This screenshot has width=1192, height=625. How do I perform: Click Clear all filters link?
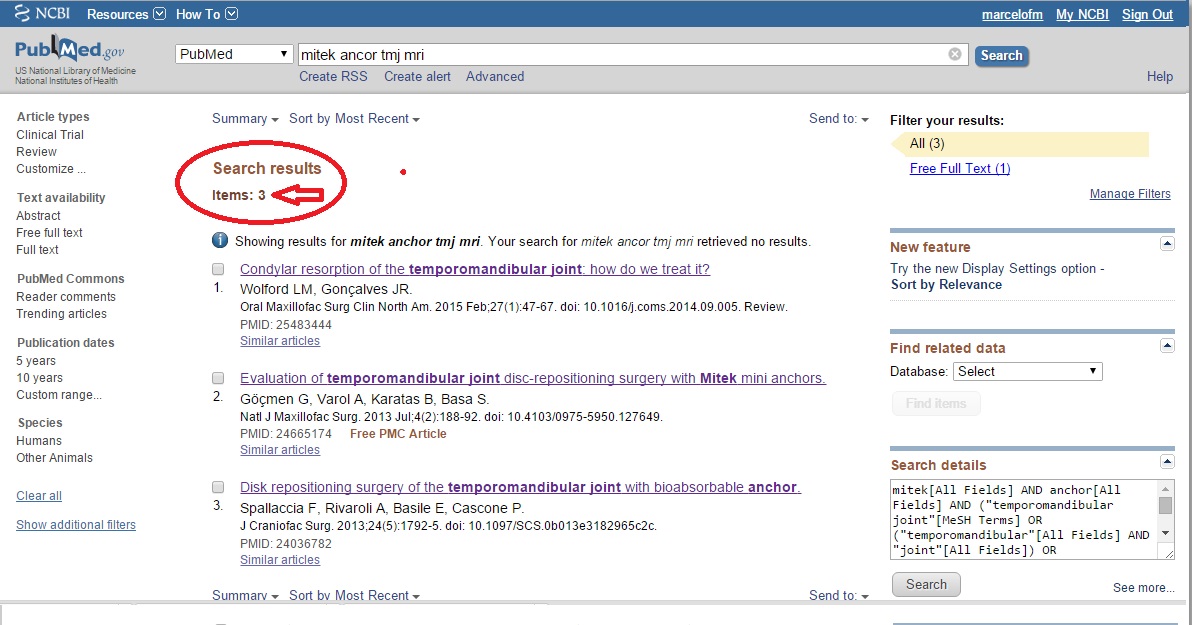click(x=39, y=496)
